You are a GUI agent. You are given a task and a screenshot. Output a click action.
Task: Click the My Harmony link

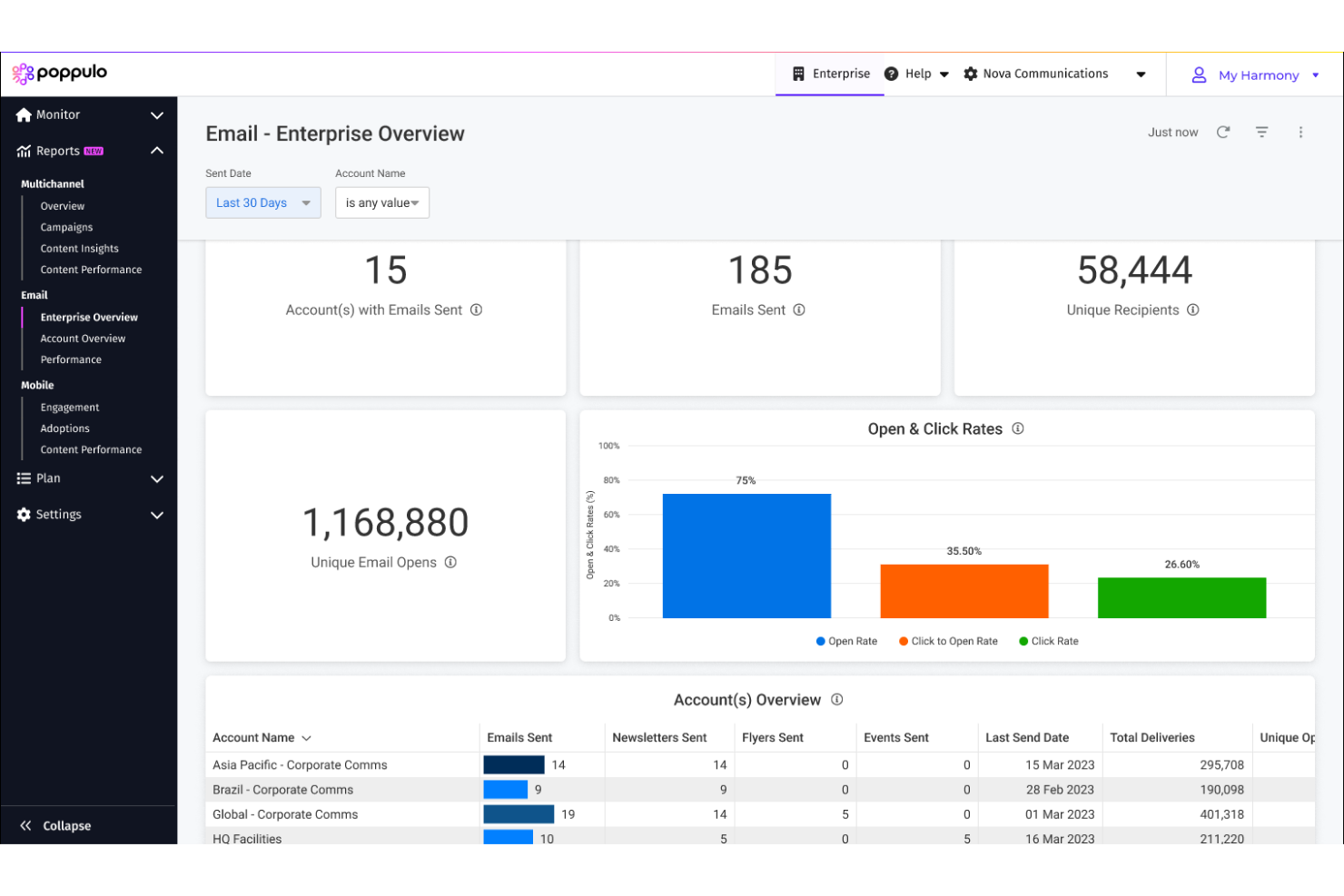tap(1259, 75)
